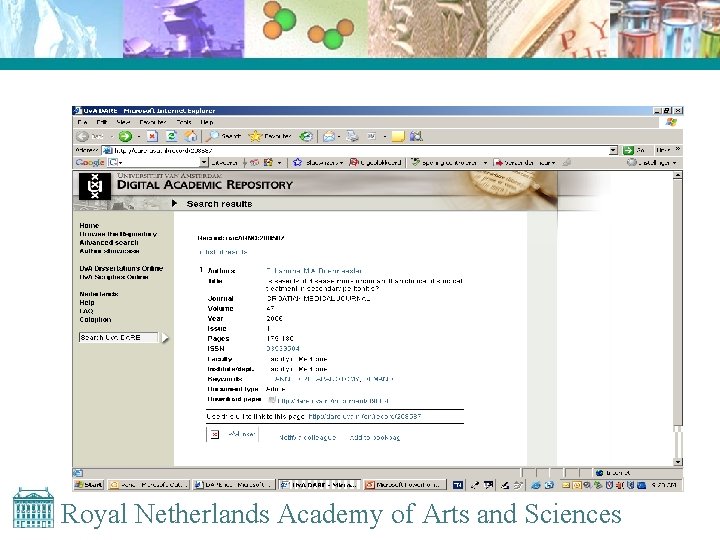The height and width of the screenshot is (540, 720).
Task: Click the author name link
Action: click(x=314, y=270)
